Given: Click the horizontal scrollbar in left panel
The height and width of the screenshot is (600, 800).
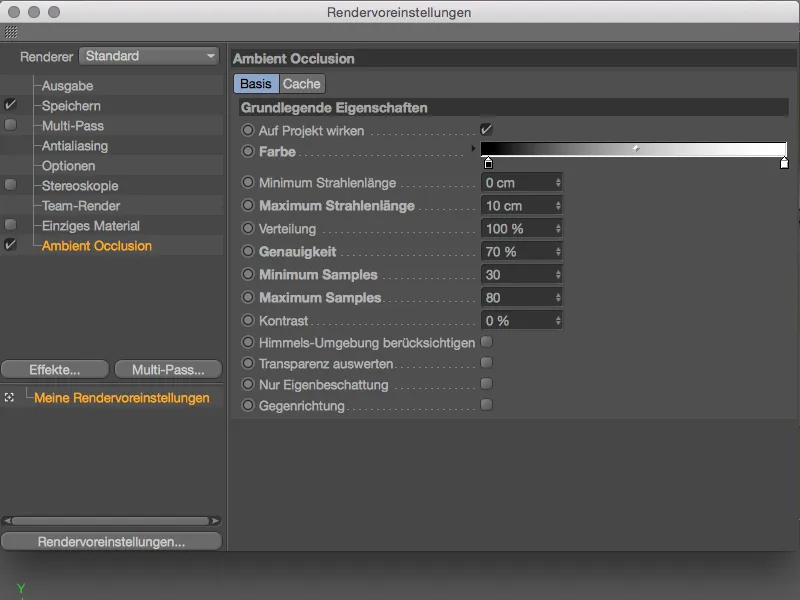Looking at the screenshot, I should pyautogui.click(x=111, y=521).
